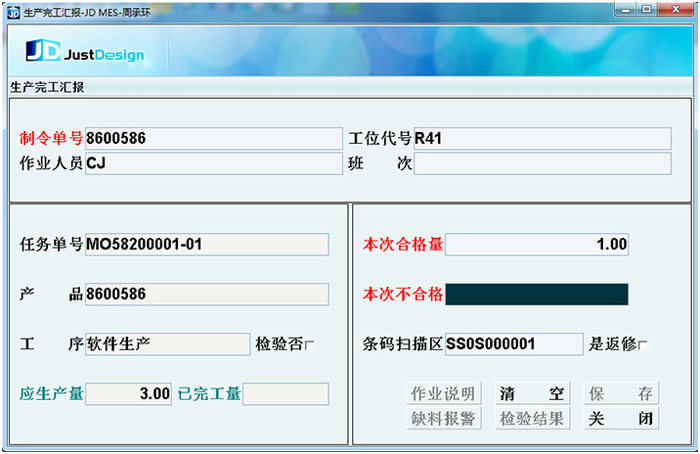The image size is (700, 454).
Task: Focus the 条码扫描区 barcode input
Action: (513, 344)
